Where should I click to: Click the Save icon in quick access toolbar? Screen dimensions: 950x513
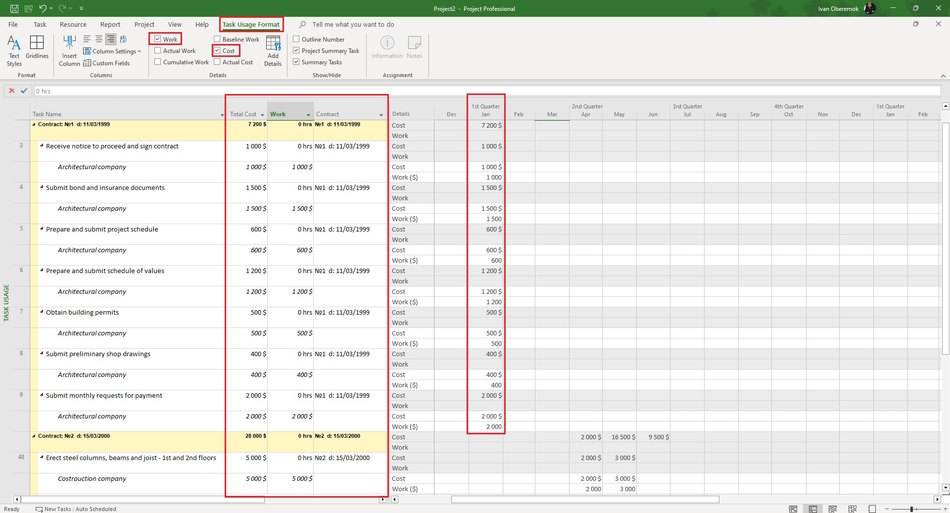click(13, 8)
